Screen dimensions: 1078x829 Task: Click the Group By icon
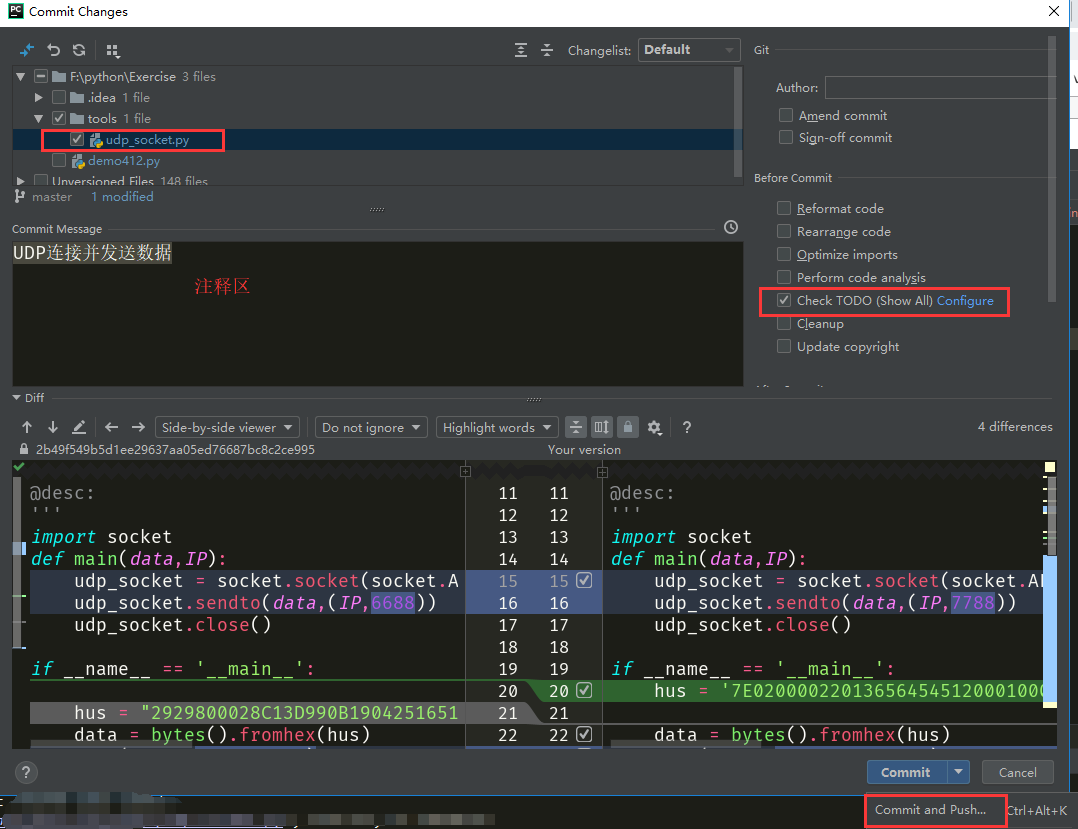[113, 50]
